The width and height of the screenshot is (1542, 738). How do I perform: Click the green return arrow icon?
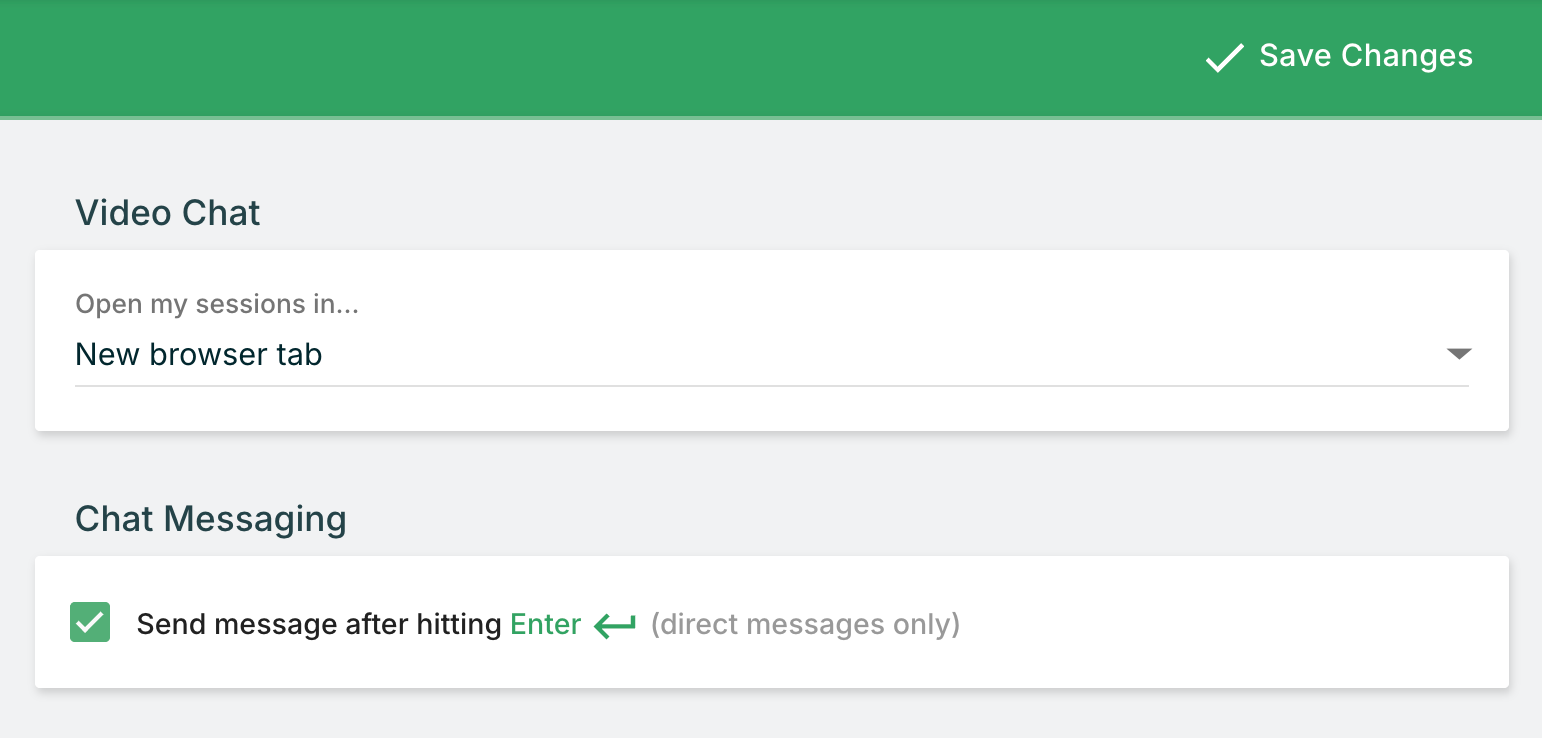[615, 626]
